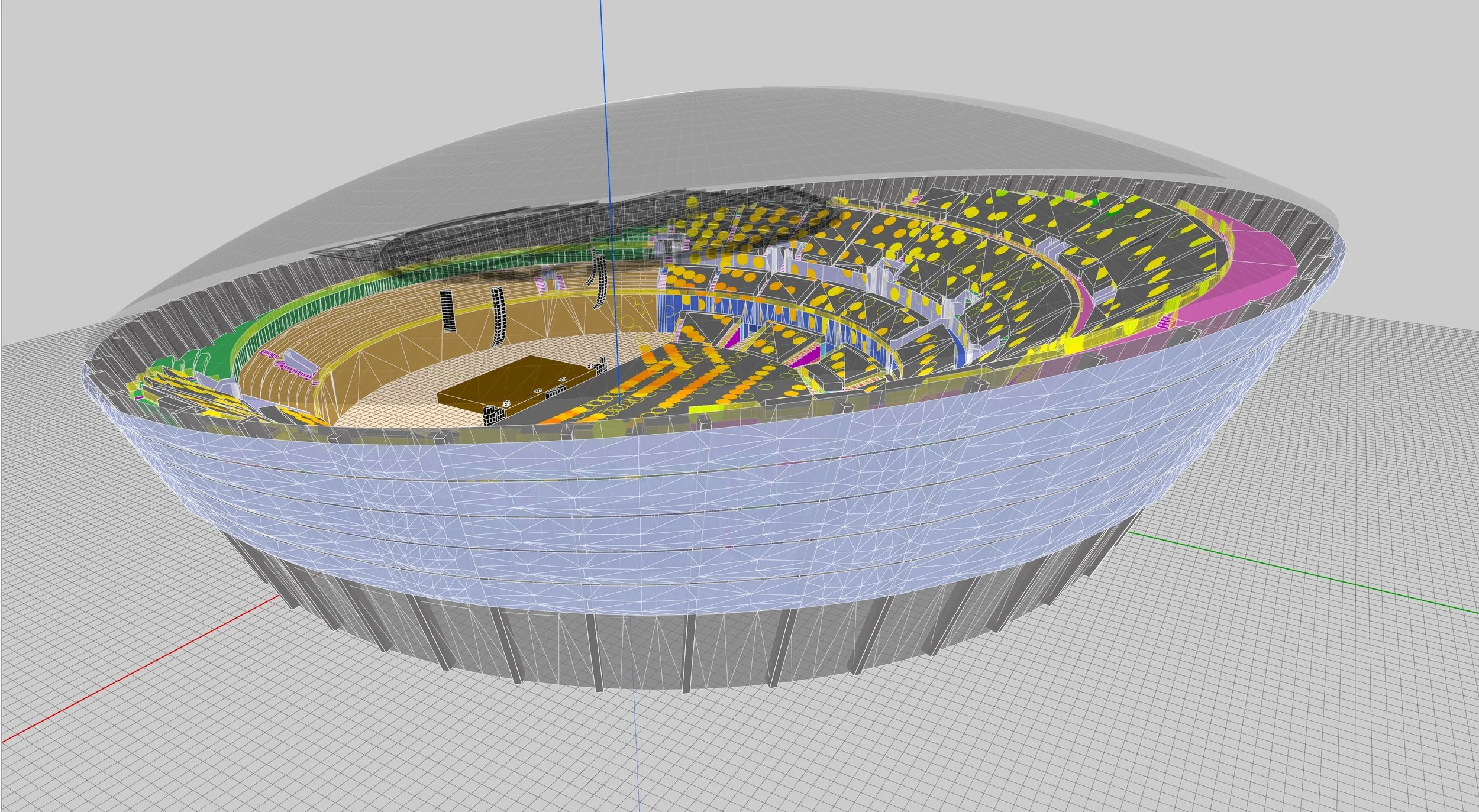
Task: Select front fill speakers along stage edge
Action: (555, 390)
